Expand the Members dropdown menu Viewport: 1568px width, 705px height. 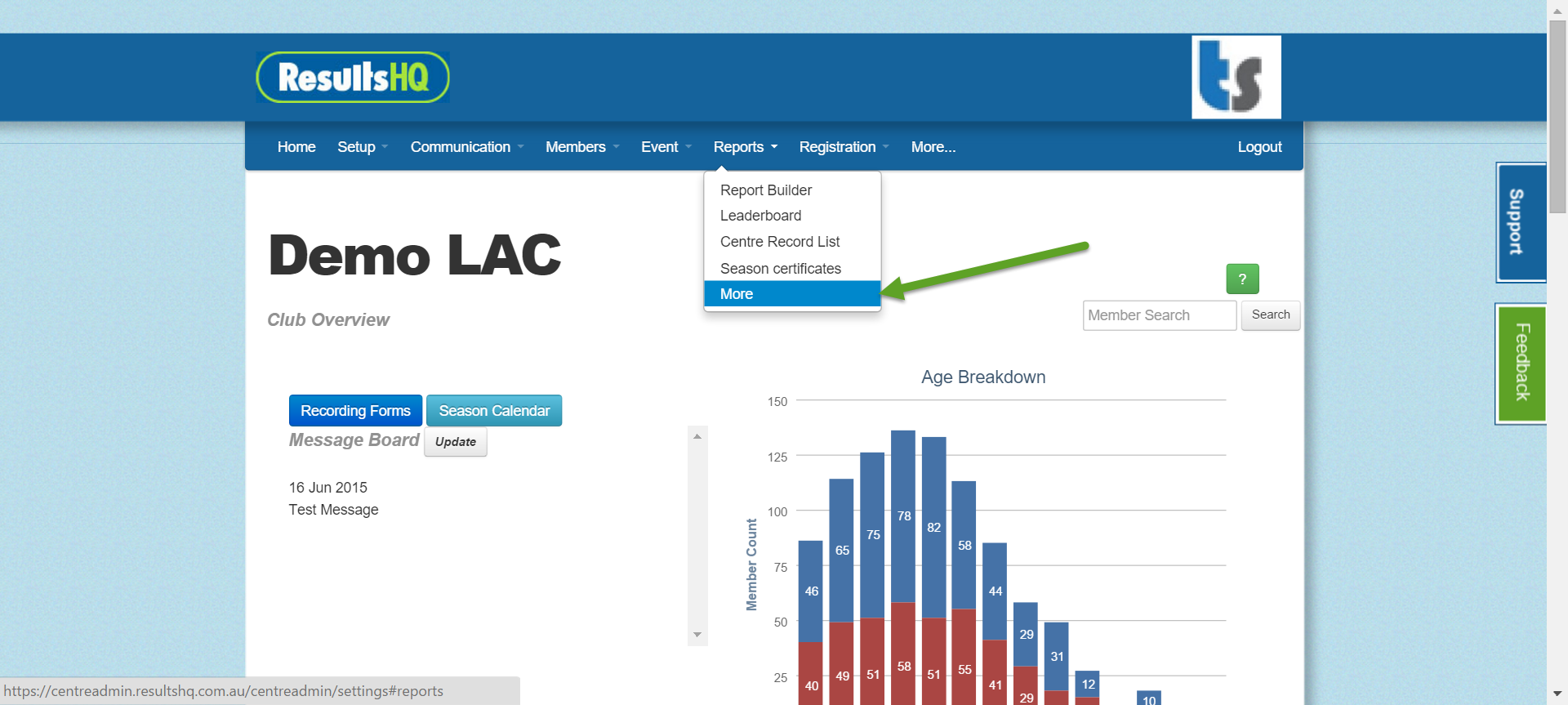[x=582, y=147]
